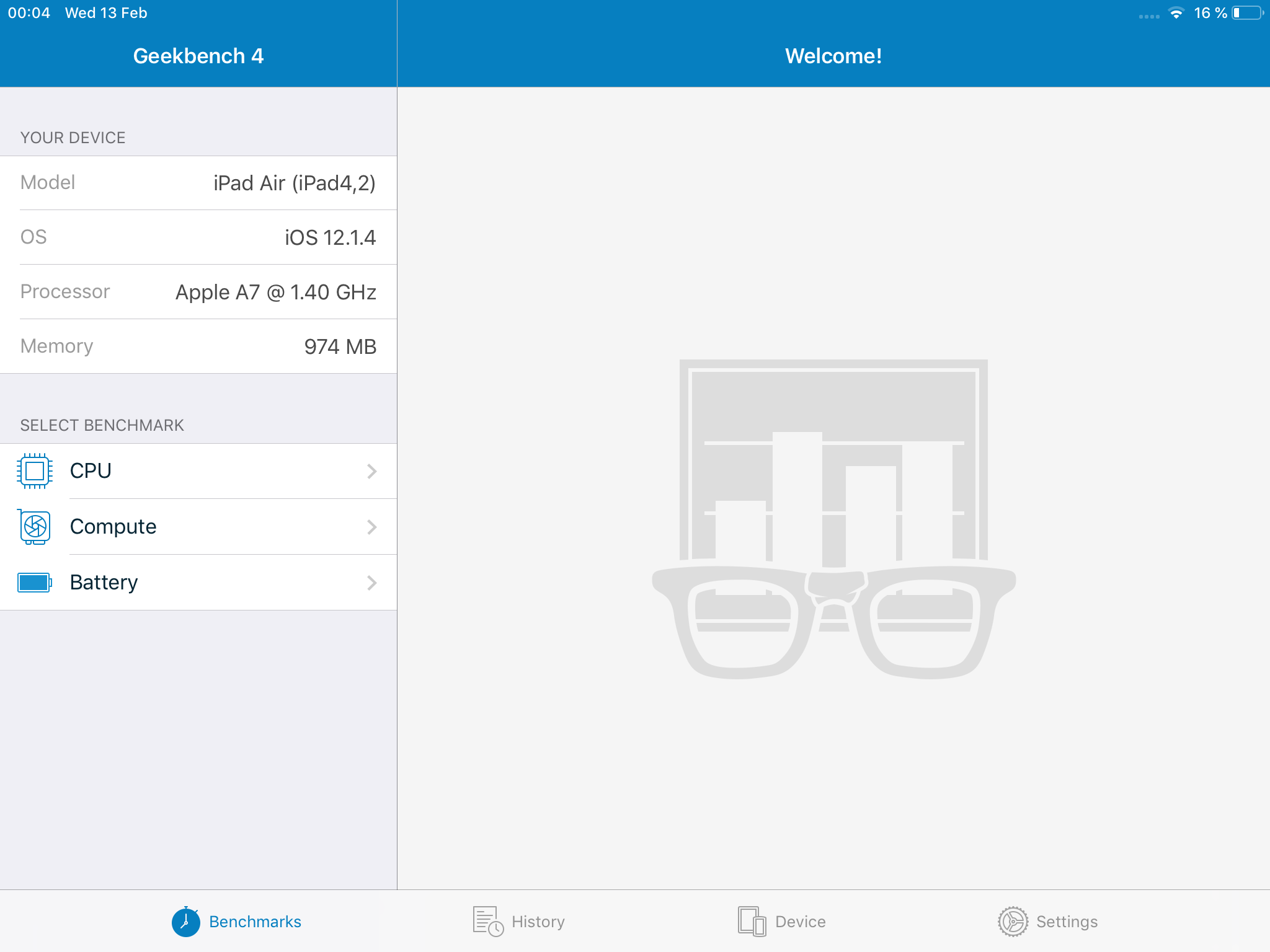Click the battery indicator in status bar
1270x952 pixels.
(1248, 13)
